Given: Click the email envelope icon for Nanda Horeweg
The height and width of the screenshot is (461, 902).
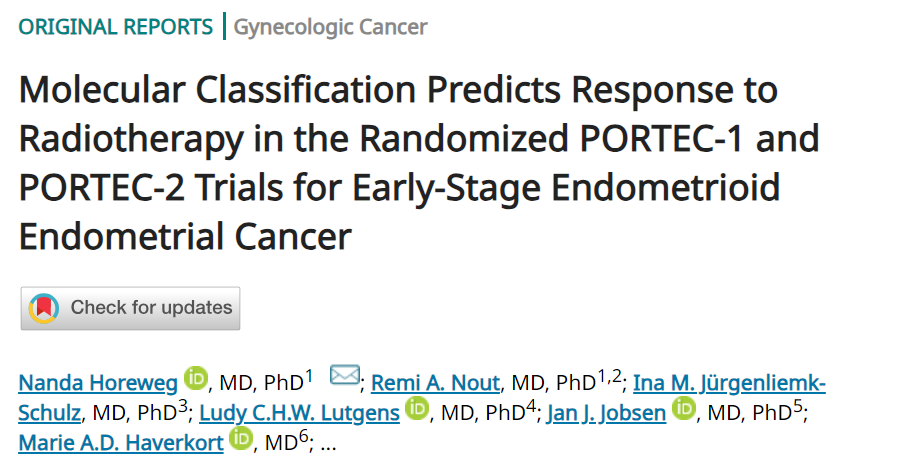Looking at the screenshot, I should tap(344, 376).
